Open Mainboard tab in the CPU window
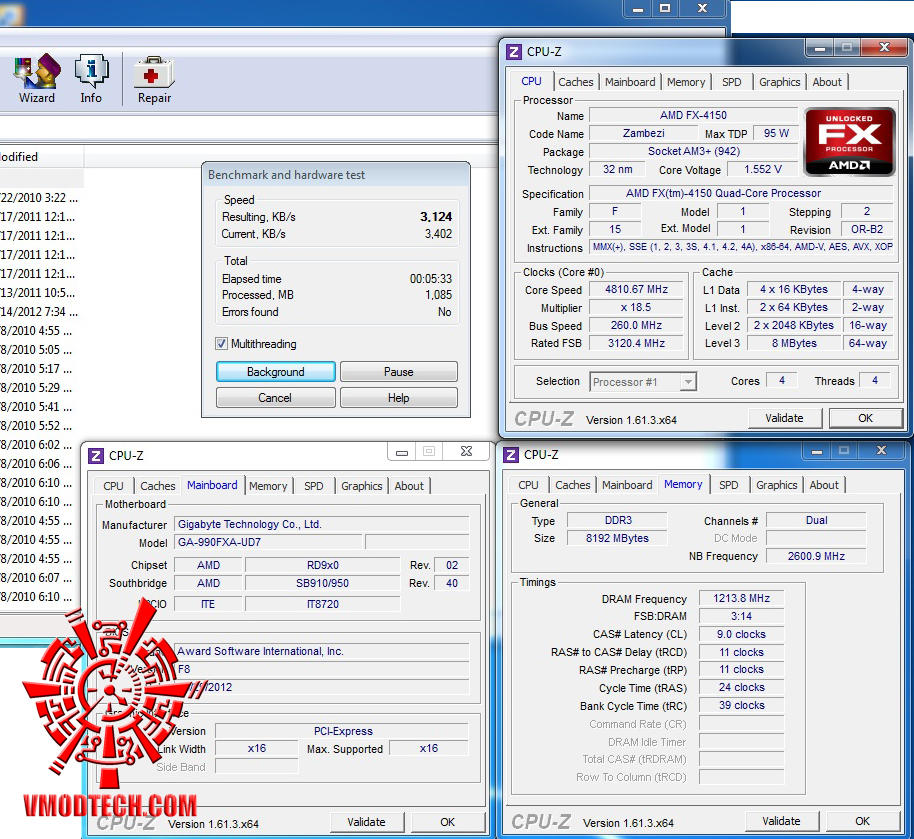The width and height of the screenshot is (914, 839). tap(630, 82)
